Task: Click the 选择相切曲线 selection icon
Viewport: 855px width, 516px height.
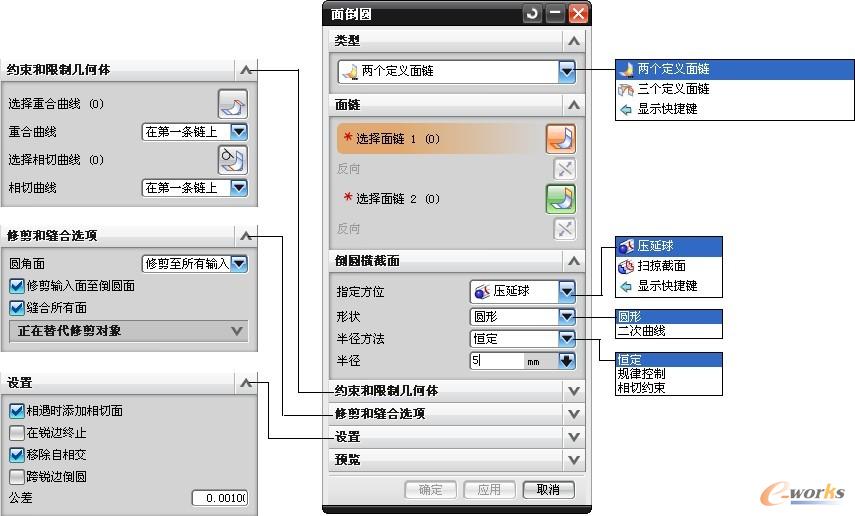Action: click(232, 160)
